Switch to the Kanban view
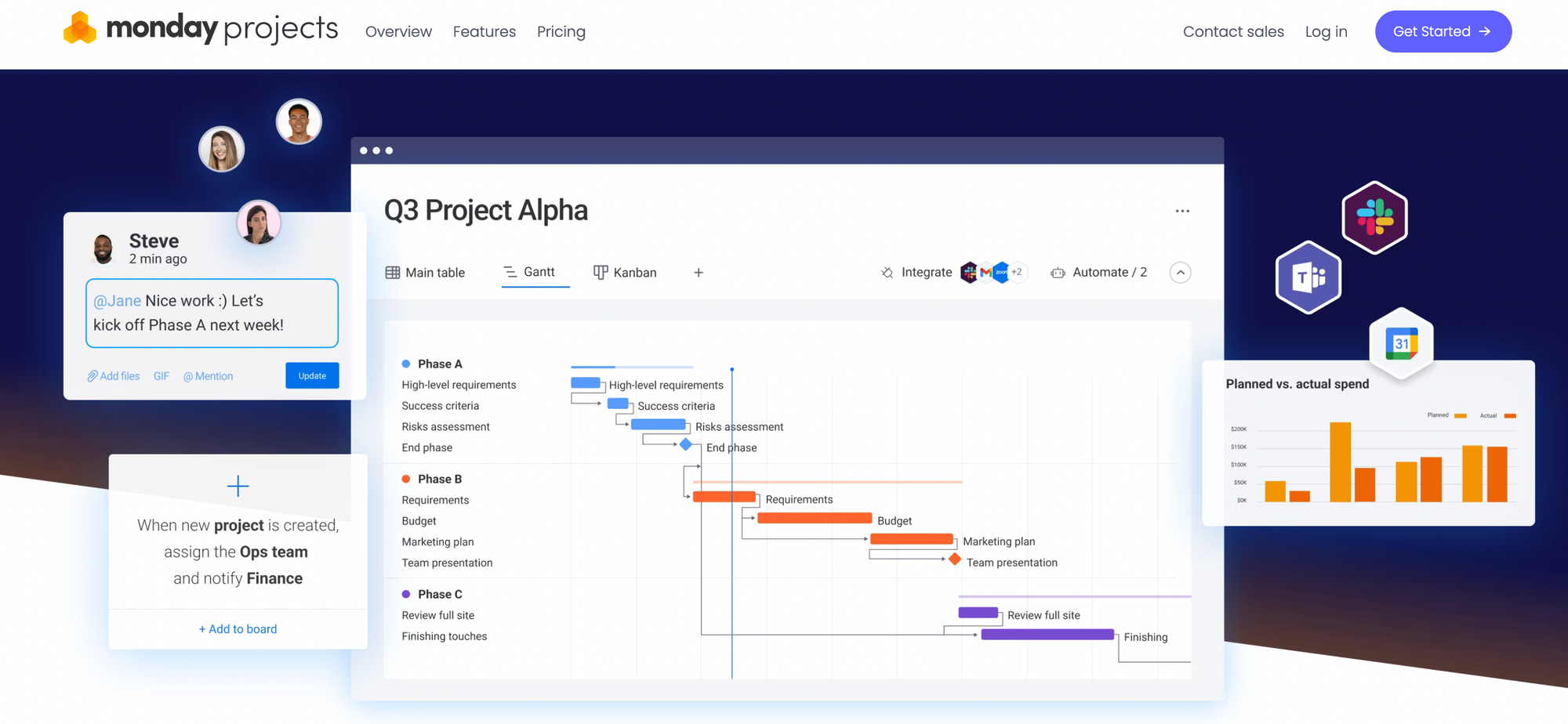Image resolution: width=1568 pixels, height=724 pixels. point(625,273)
